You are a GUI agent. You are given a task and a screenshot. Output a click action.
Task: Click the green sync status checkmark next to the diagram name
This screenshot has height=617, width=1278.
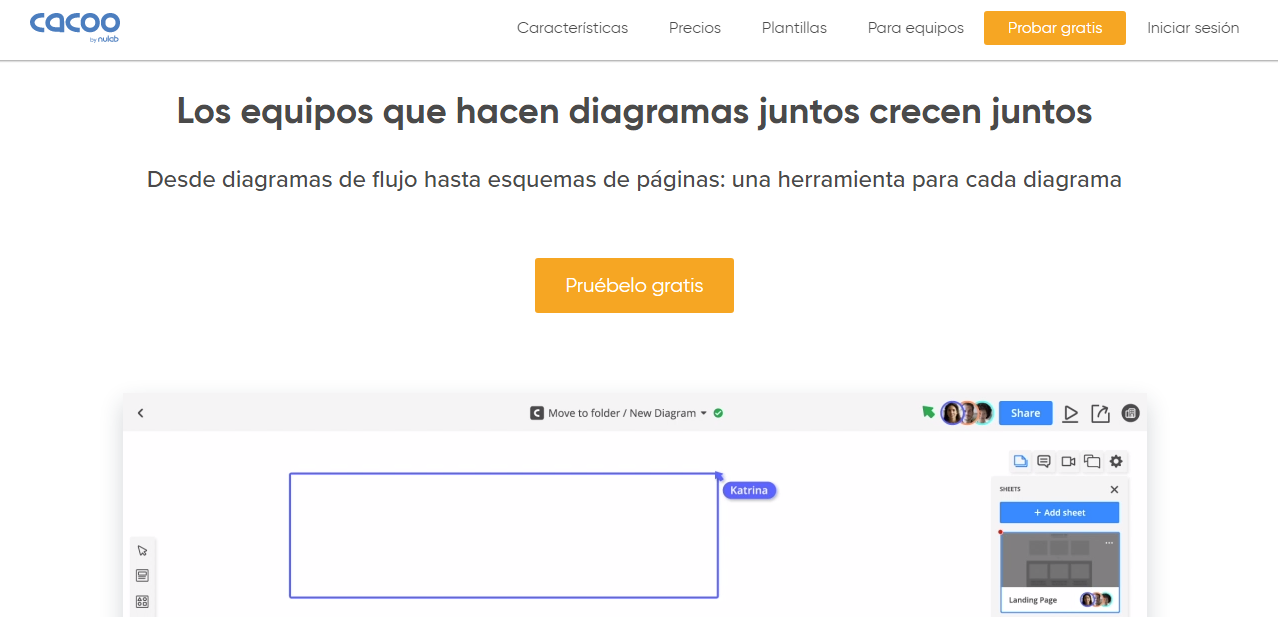coord(717,413)
